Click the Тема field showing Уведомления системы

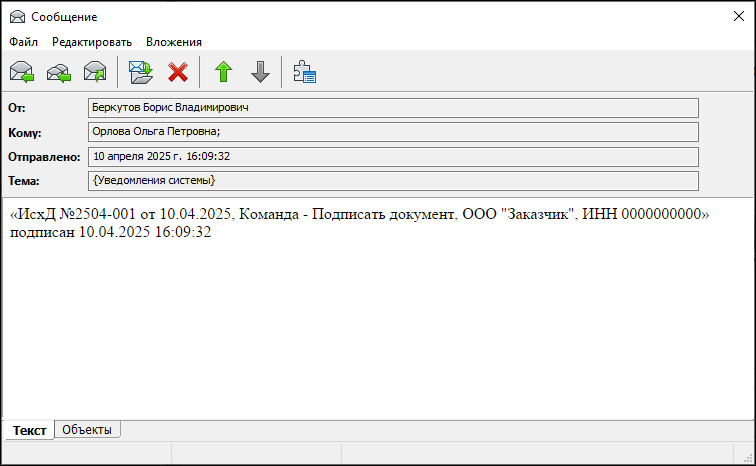(x=393, y=181)
